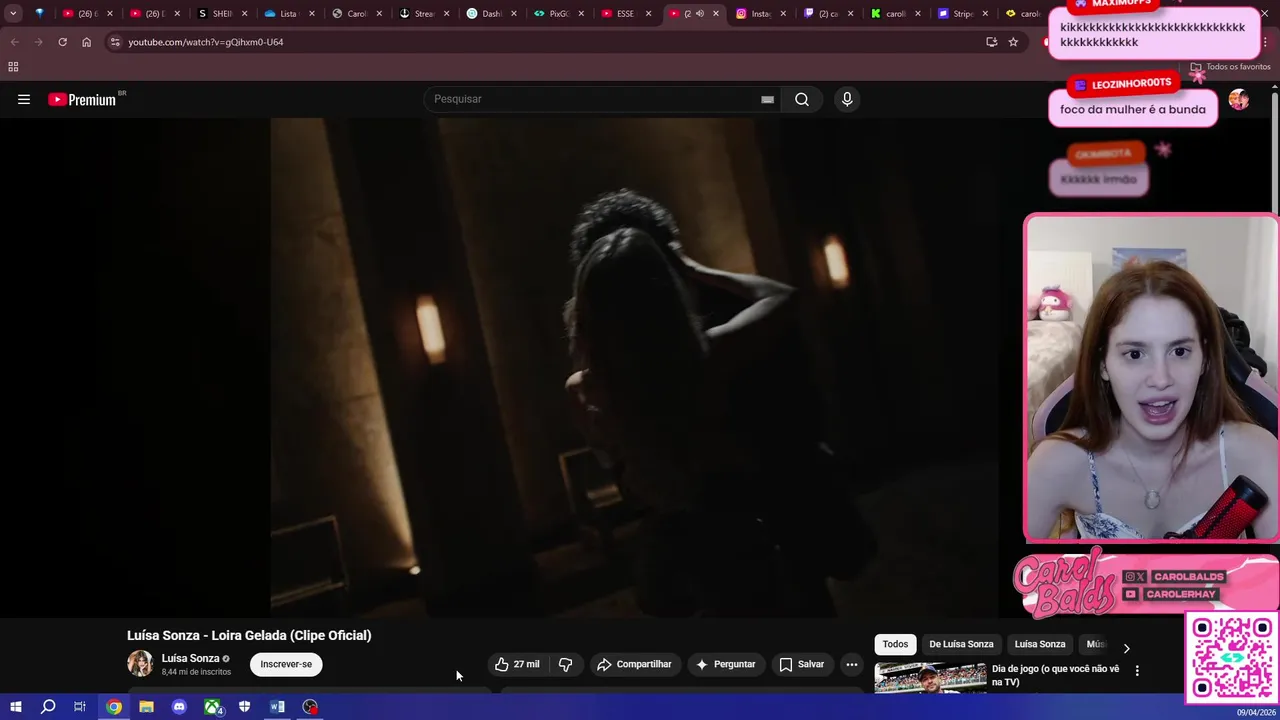Switch to the ESSE browser tab

[x=625, y=14]
